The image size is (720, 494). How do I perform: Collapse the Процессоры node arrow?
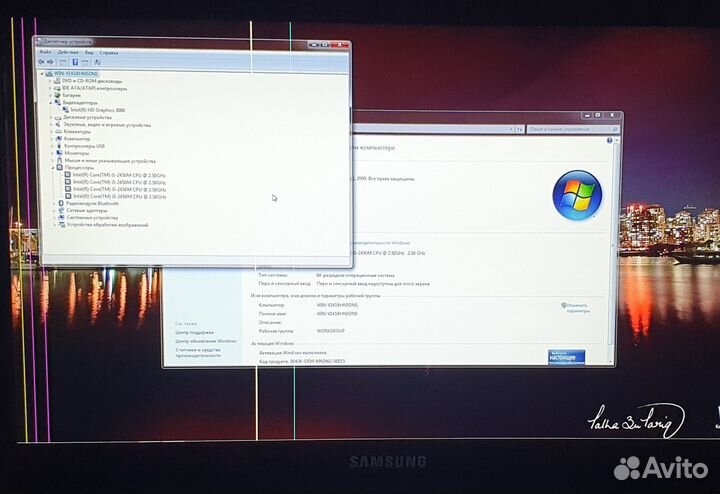[x=53, y=168]
